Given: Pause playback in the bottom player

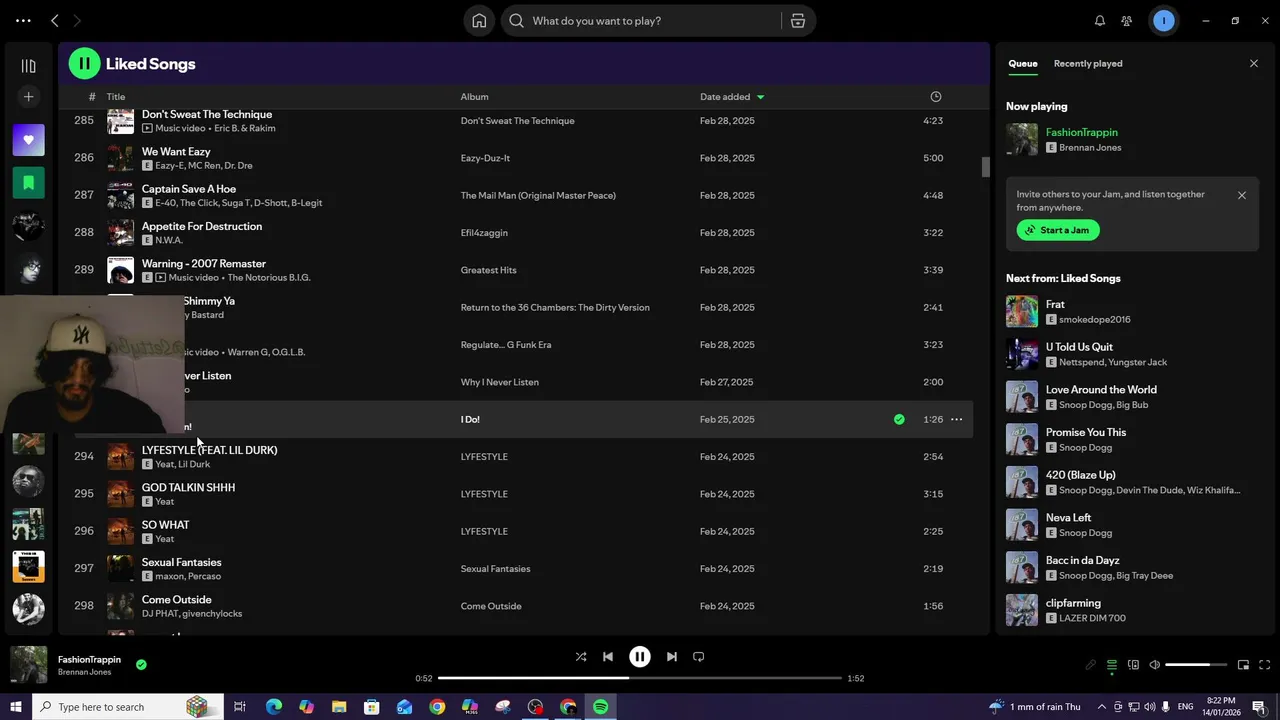Looking at the screenshot, I should (x=640, y=657).
